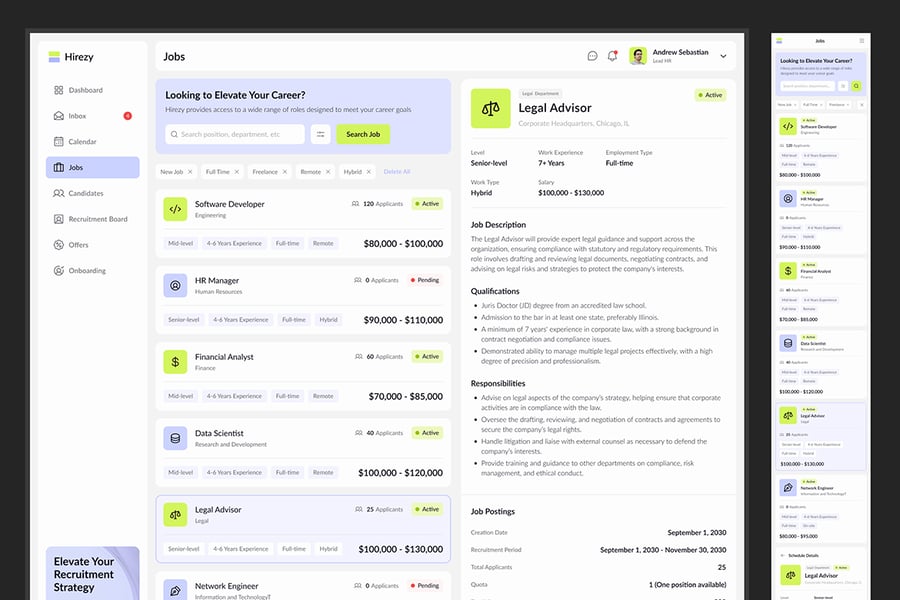The image size is (900, 600).
Task: Click the filter settings icon beside search
Action: click(321, 134)
